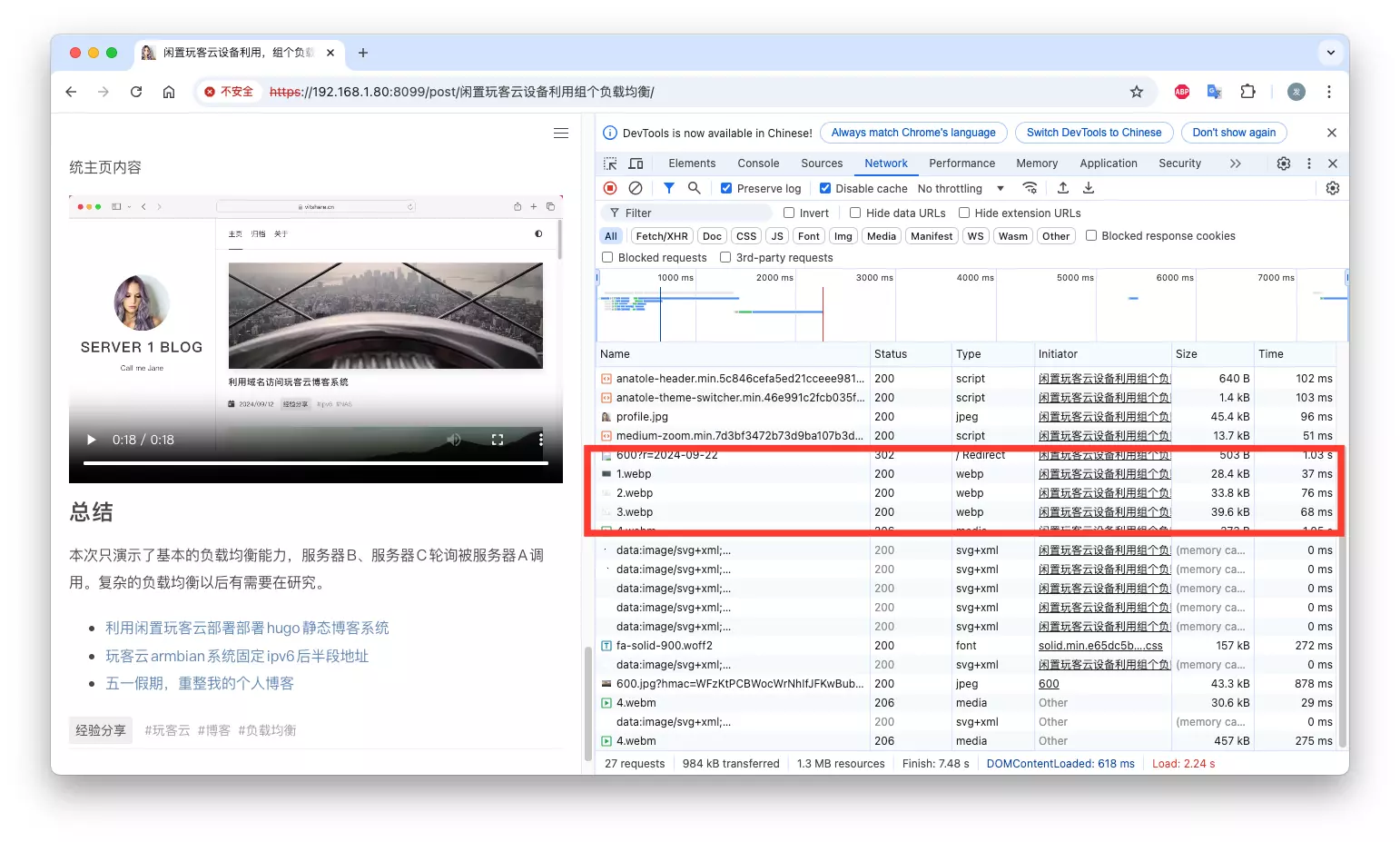Viewport: 1400px width, 842px height.
Task: Open the arbian ipv6 article link
Action: tap(237, 656)
